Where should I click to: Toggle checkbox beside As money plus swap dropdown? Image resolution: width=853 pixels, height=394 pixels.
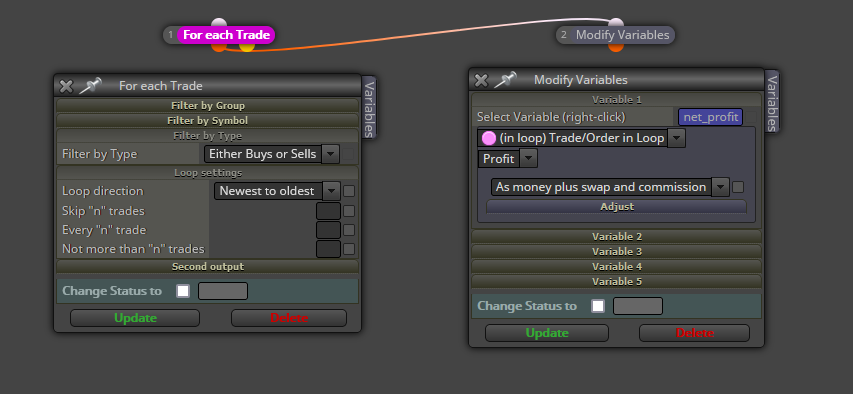pyautogui.click(x=738, y=187)
